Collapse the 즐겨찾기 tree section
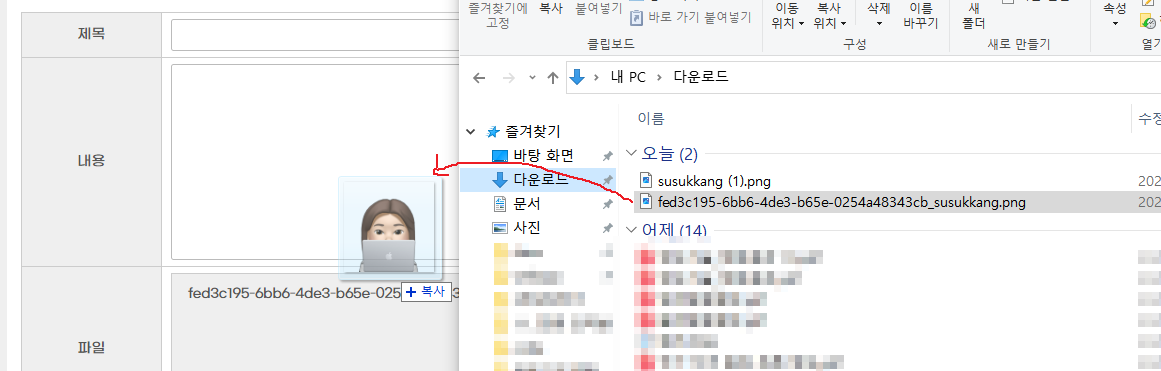This screenshot has width=1161, height=371. pos(471,132)
